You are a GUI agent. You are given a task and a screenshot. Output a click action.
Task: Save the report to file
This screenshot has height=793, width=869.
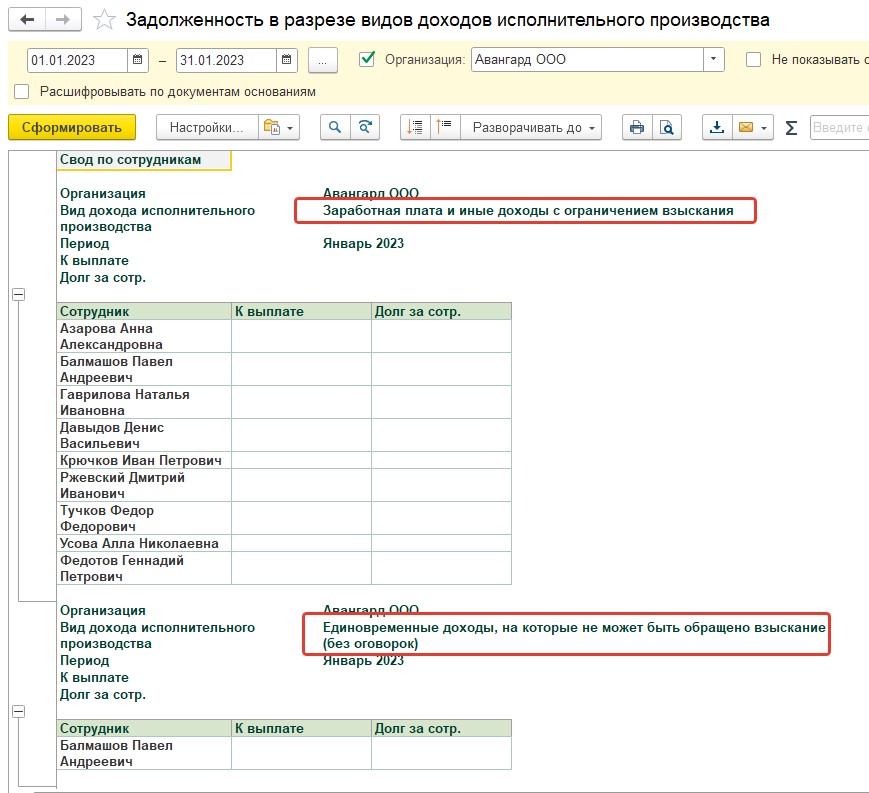click(717, 127)
